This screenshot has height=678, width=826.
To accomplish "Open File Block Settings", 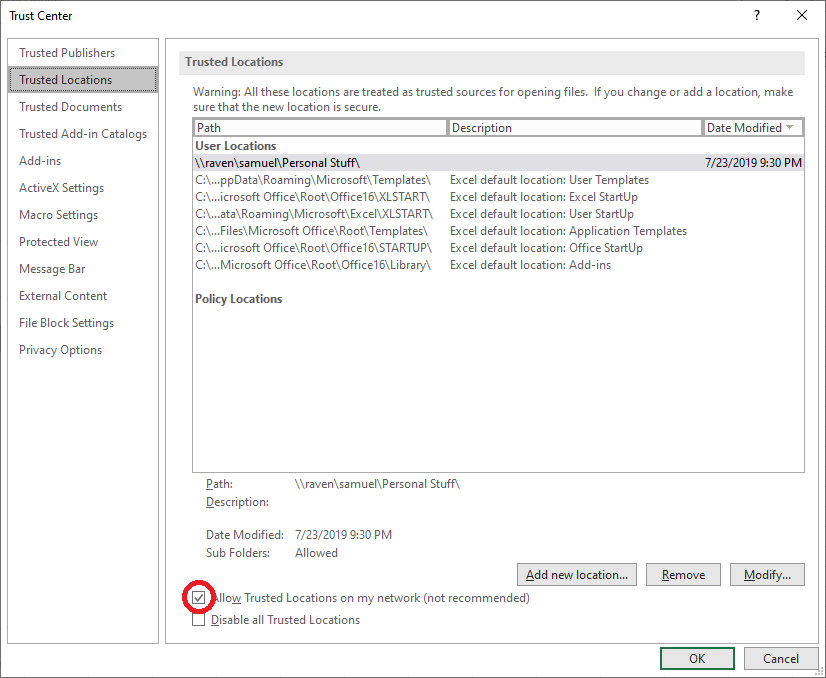I will (x=66, y=323).
